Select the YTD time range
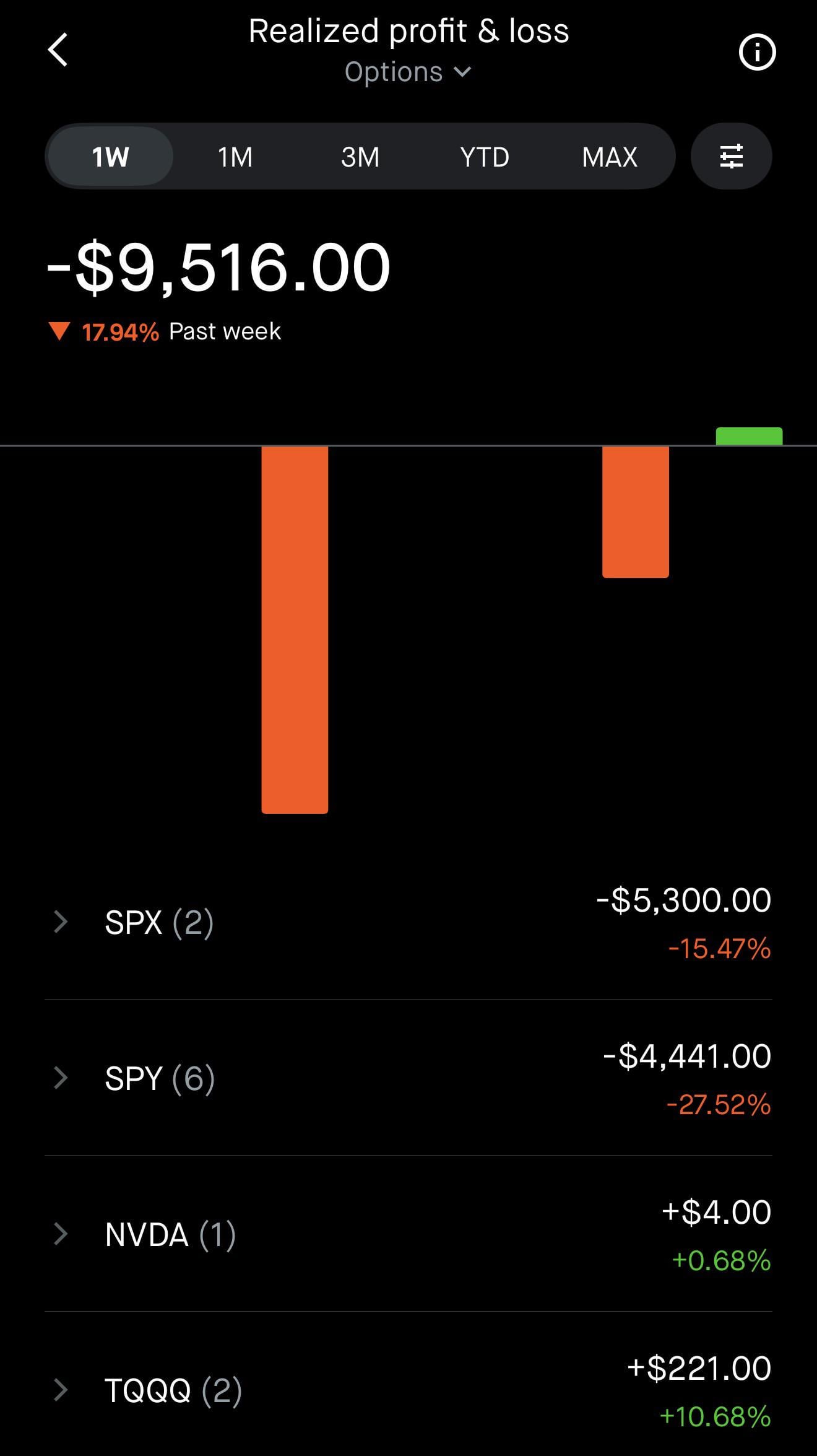Image resolution: width=817 pixels, height=1456 pixels. pos(485,157)
